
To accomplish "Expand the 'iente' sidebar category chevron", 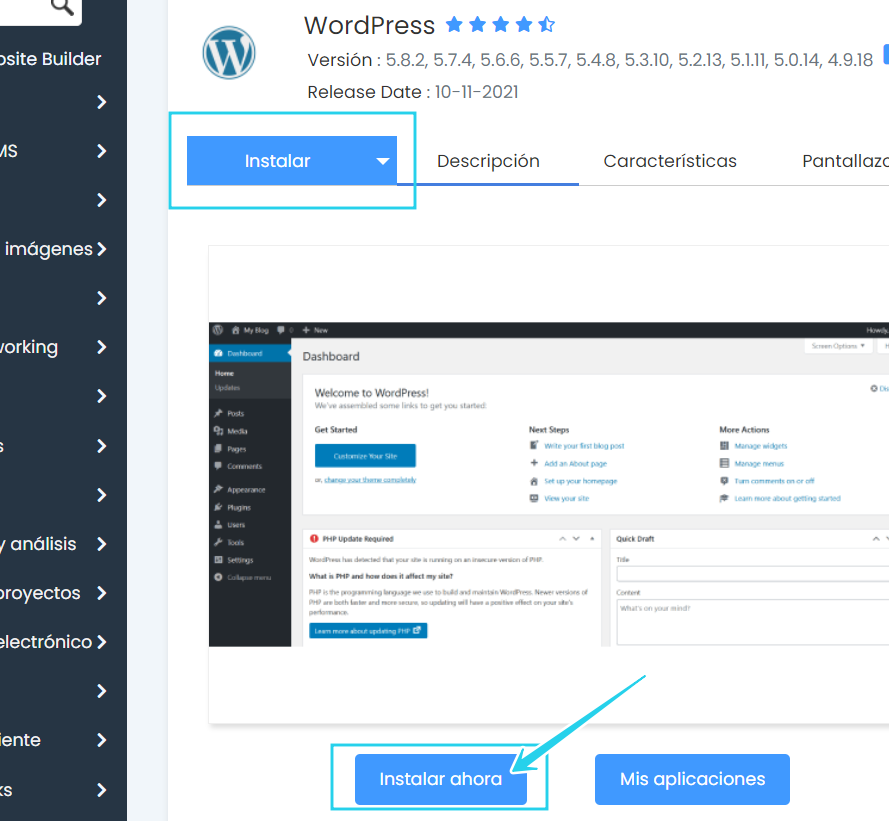I will (x=101, y=740).
